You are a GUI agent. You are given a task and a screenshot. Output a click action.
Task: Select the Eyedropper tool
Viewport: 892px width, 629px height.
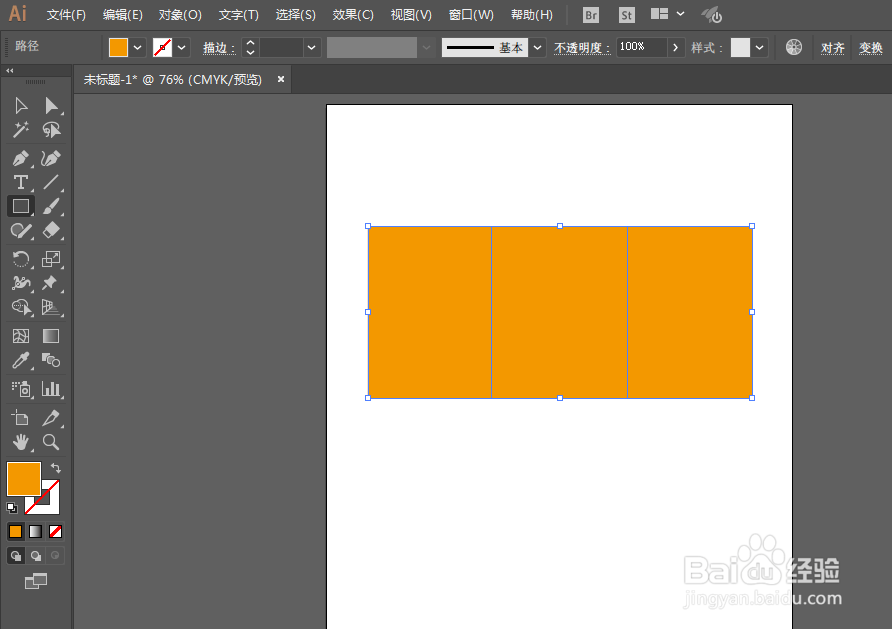21,361
